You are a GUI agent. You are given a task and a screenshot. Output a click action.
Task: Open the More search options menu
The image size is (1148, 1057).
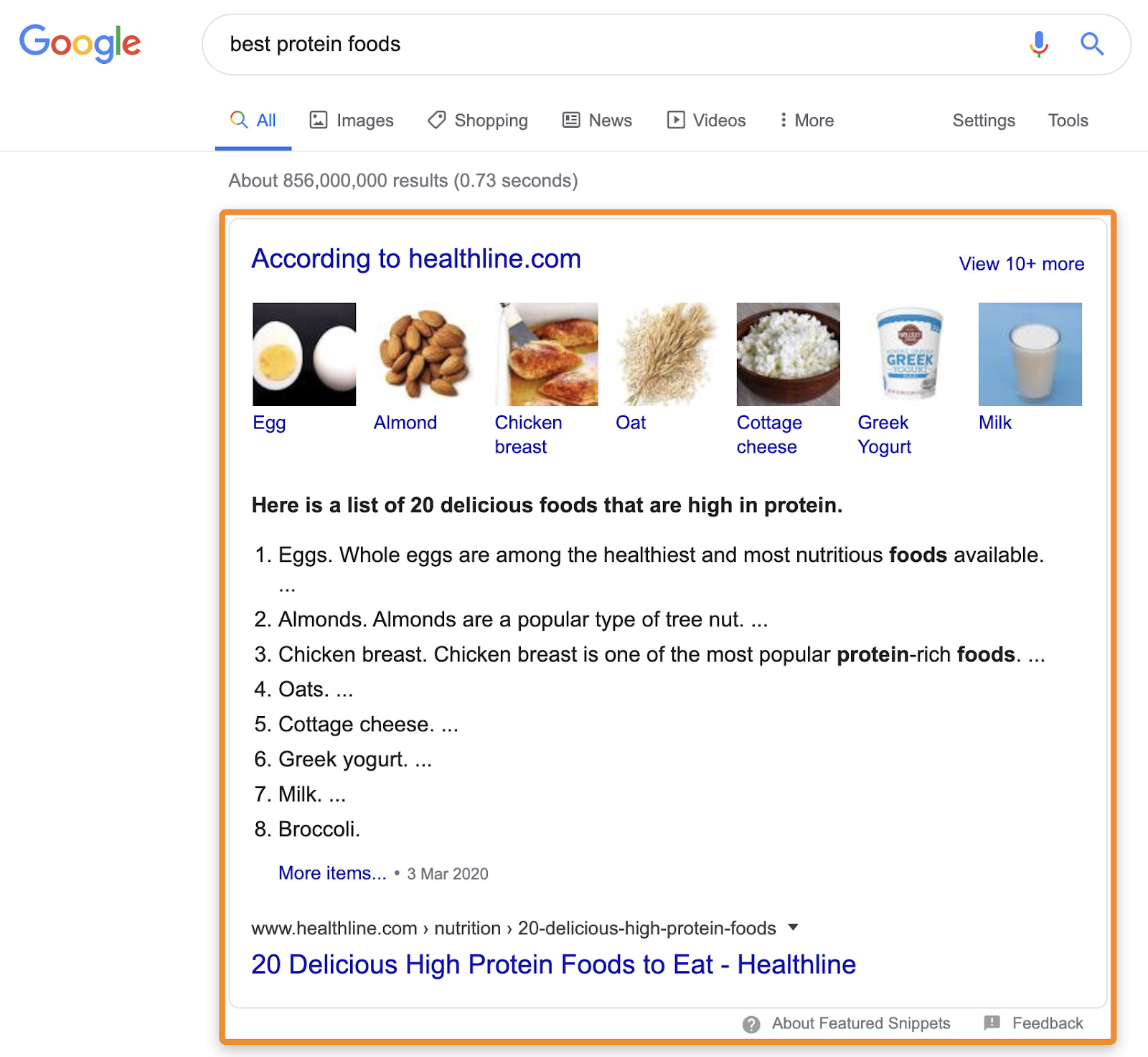[806, 120]
